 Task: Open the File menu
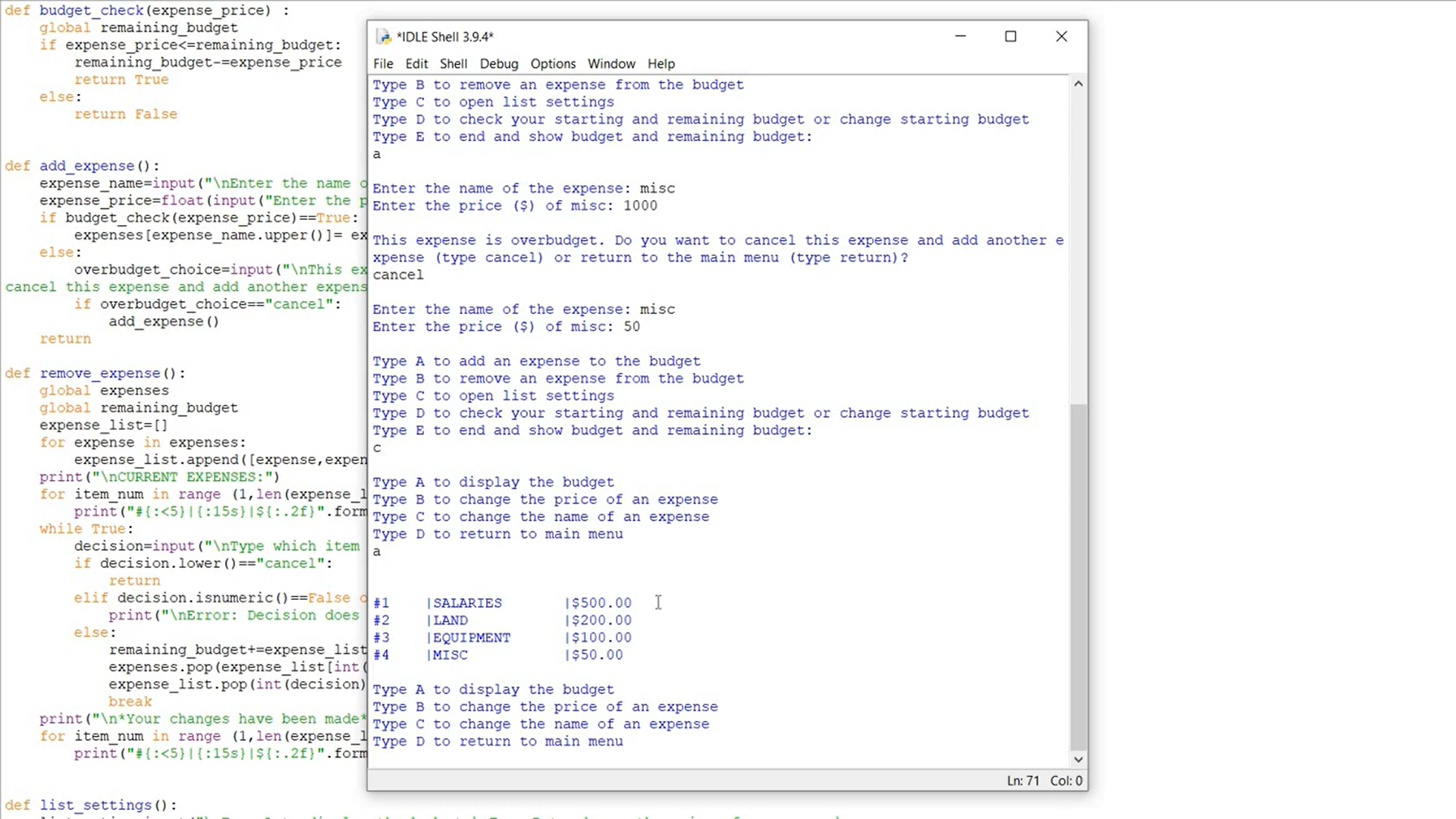[383, 64]
